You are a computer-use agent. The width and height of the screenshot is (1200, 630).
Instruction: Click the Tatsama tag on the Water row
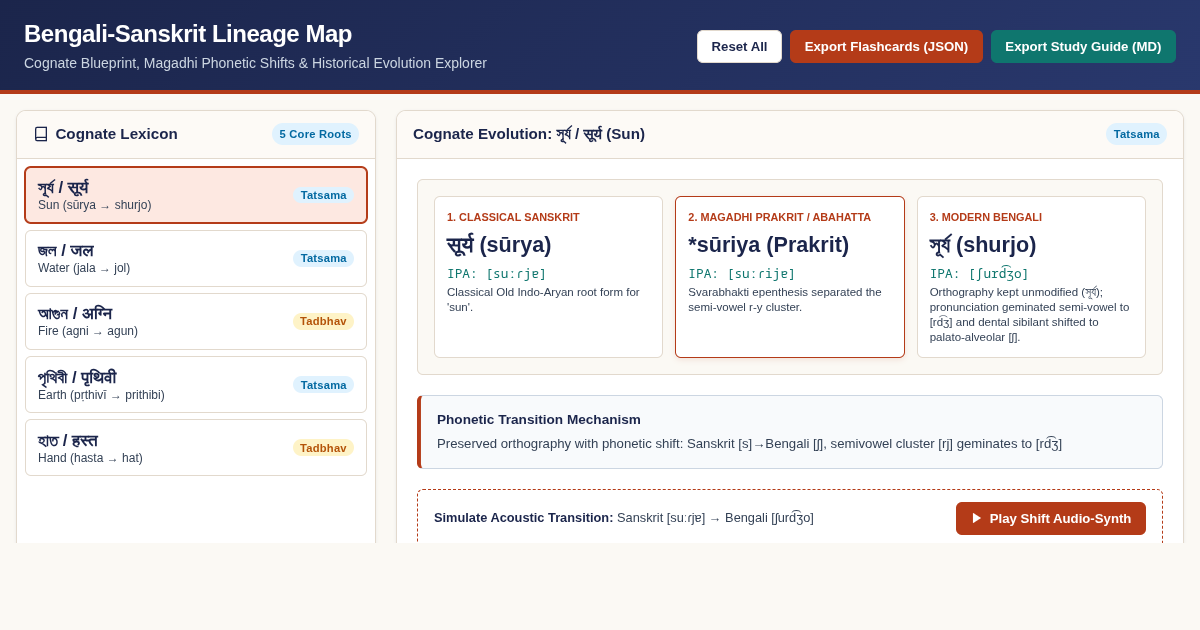pos(323,258)
